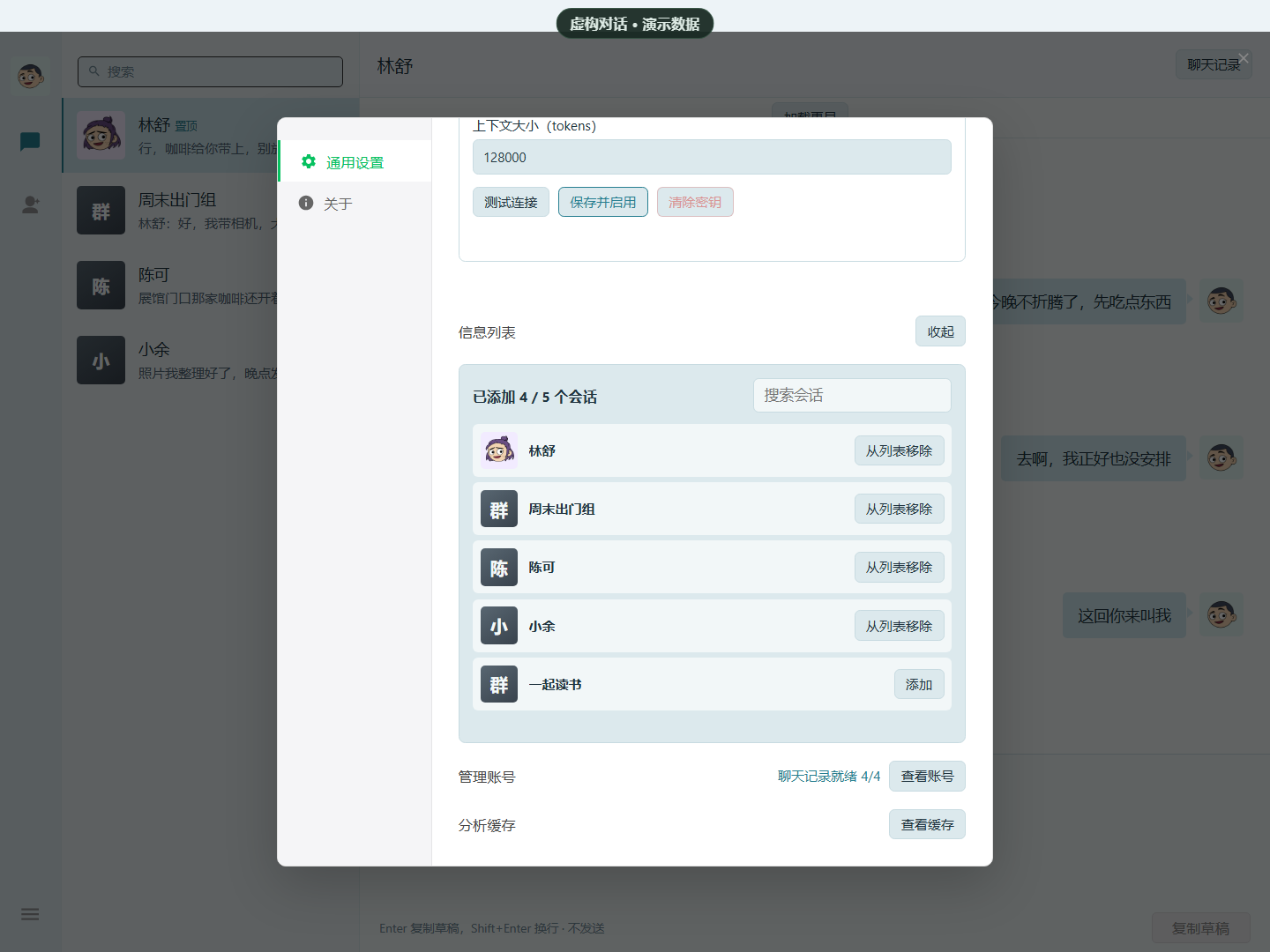Image resolution: width=1270 pixels, height=952 pixels.
Task: Click the avatar beside message 这回你来叫我
Action: click(x=1221, y=614)
